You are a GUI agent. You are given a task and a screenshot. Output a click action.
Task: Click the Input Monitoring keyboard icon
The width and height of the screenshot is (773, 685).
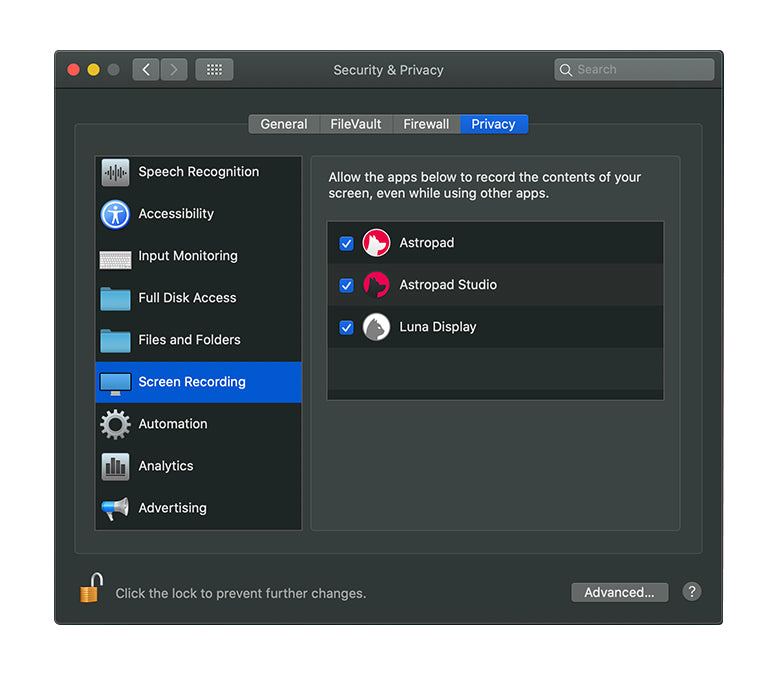115,259
